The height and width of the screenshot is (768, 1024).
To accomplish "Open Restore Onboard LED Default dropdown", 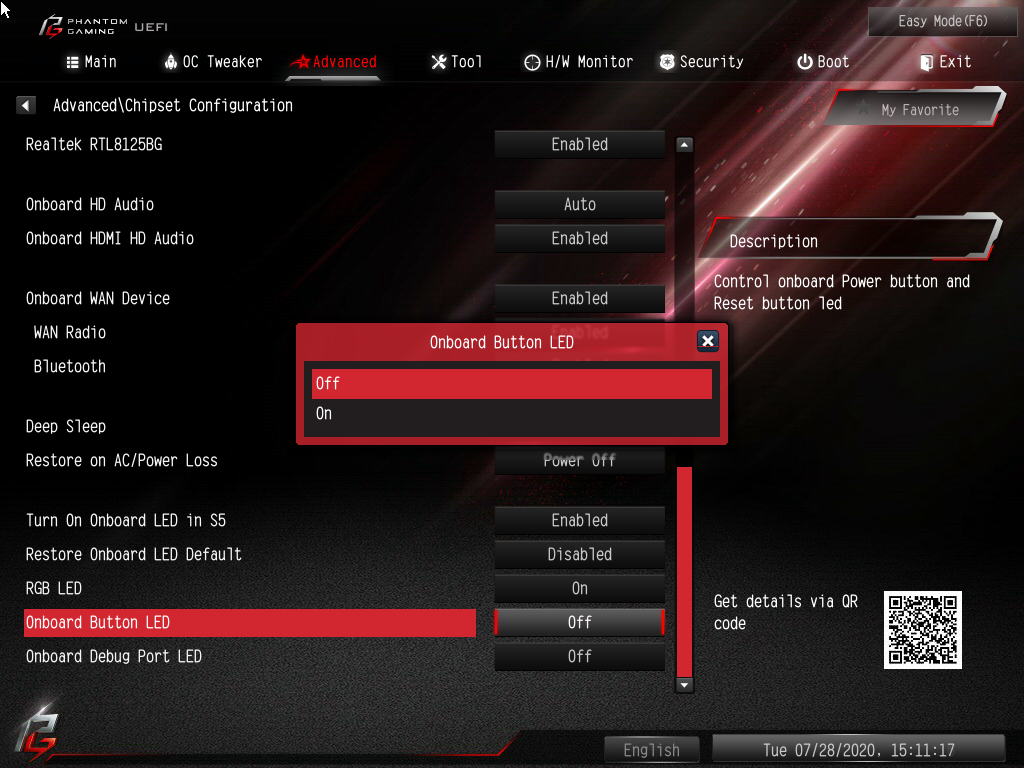I will [x=580, y=554].
